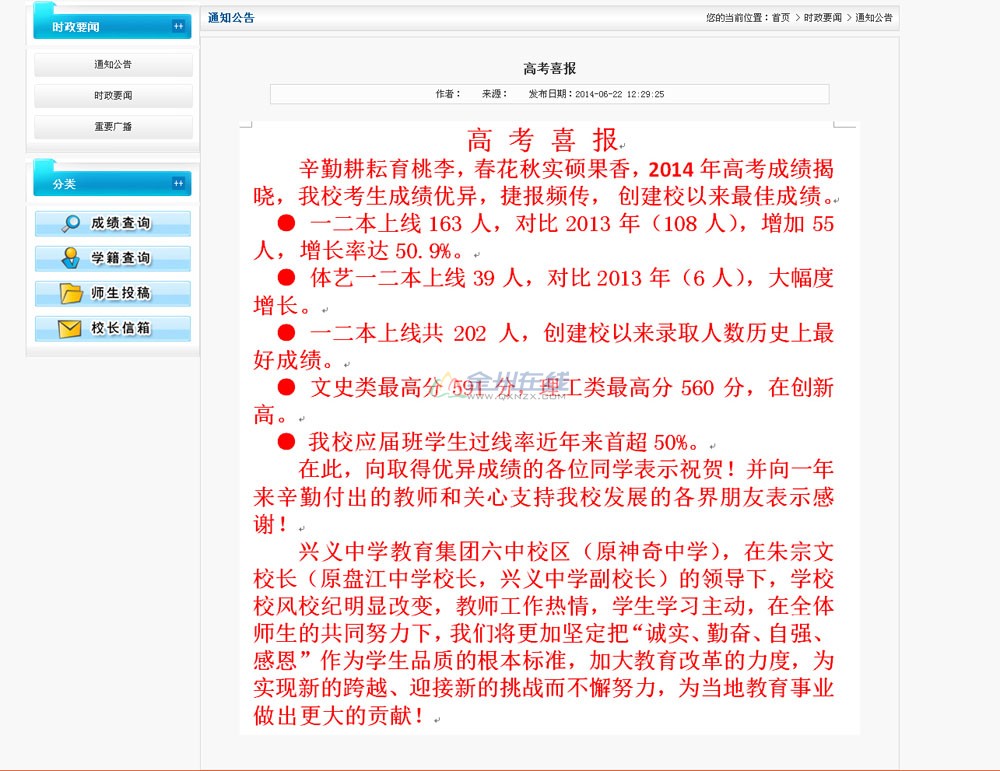Screen dimensions: 1000x771
Task: Click the paragraph starting 兴义中学教育集团六中校区
Action: point(543,633)
